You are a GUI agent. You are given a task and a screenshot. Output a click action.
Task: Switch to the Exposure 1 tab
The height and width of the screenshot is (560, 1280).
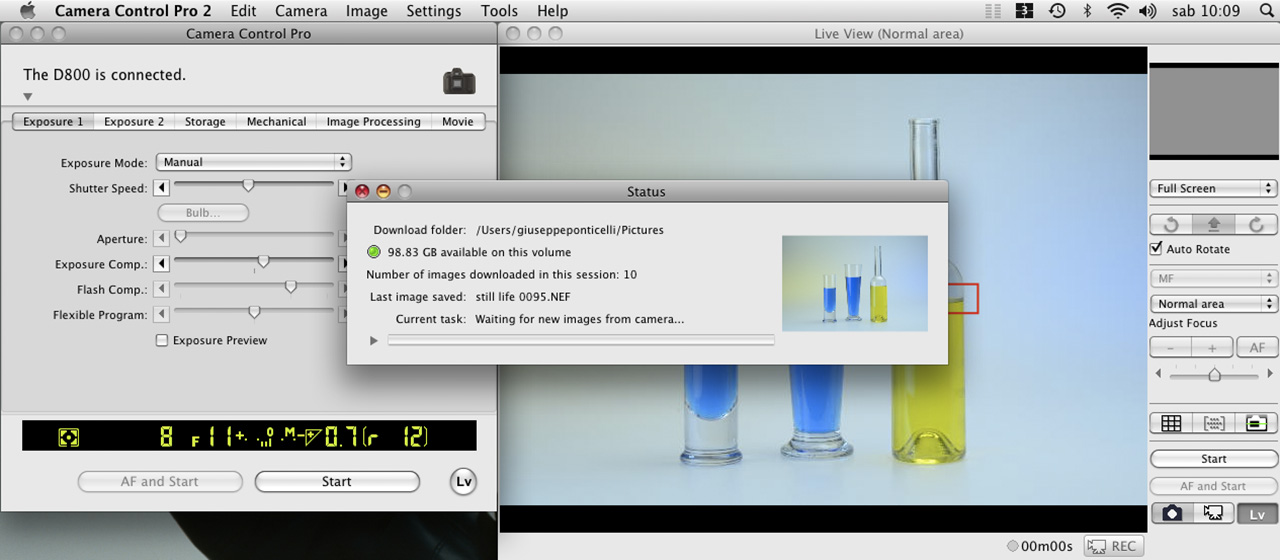pyautogui.click(x=53, y=121)
